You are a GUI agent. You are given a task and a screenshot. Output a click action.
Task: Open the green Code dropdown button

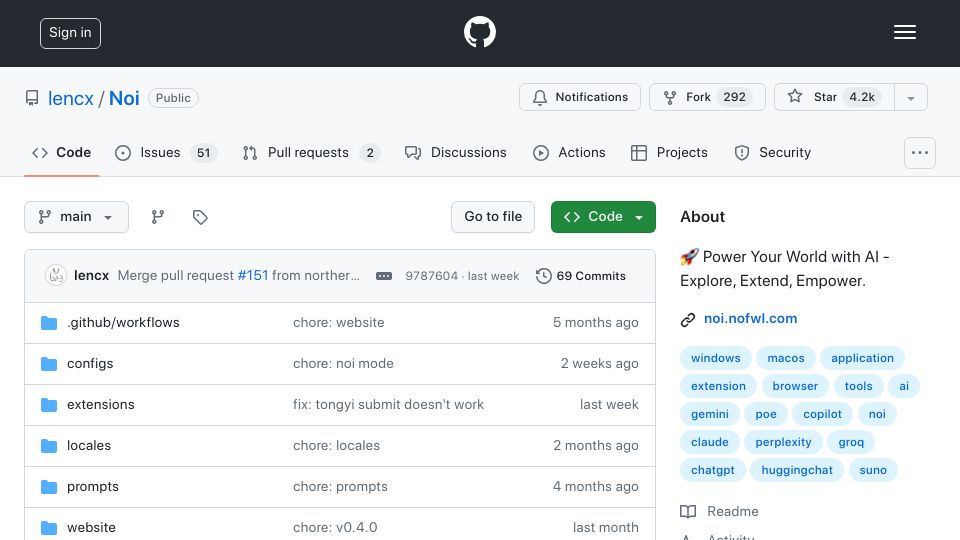[x=603, y=217]
